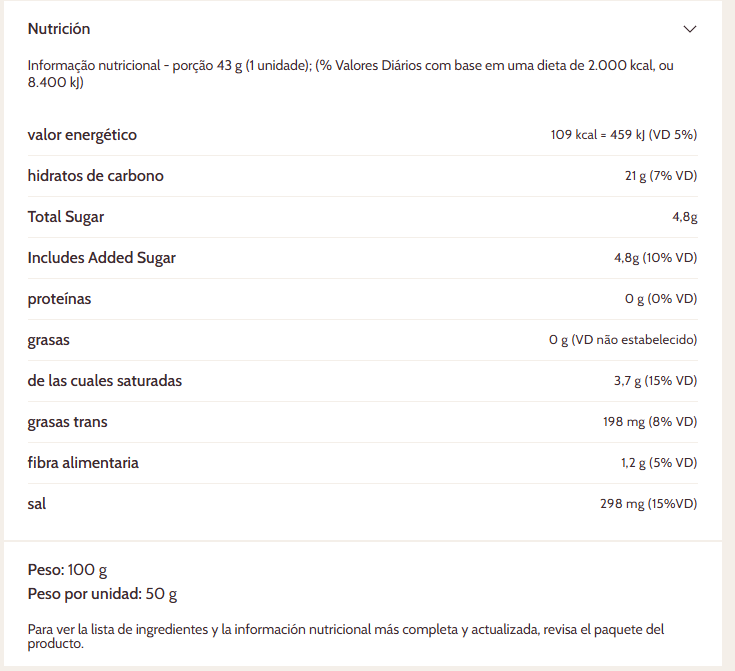The width and height of the screenshot is (735, 671).
Task: Click the proteínas row label
Action: click(59, 299)
